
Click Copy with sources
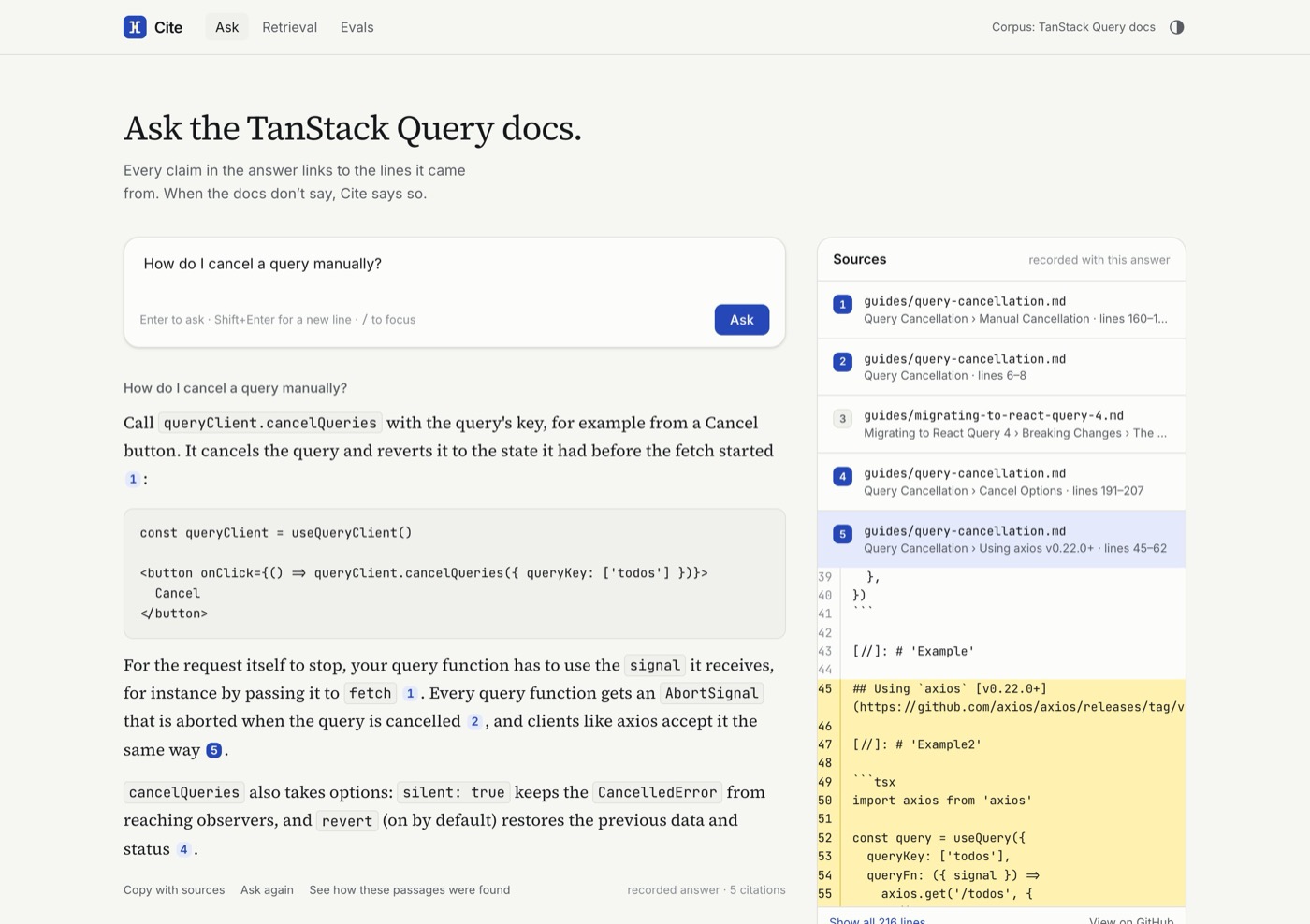click(174, 890)
